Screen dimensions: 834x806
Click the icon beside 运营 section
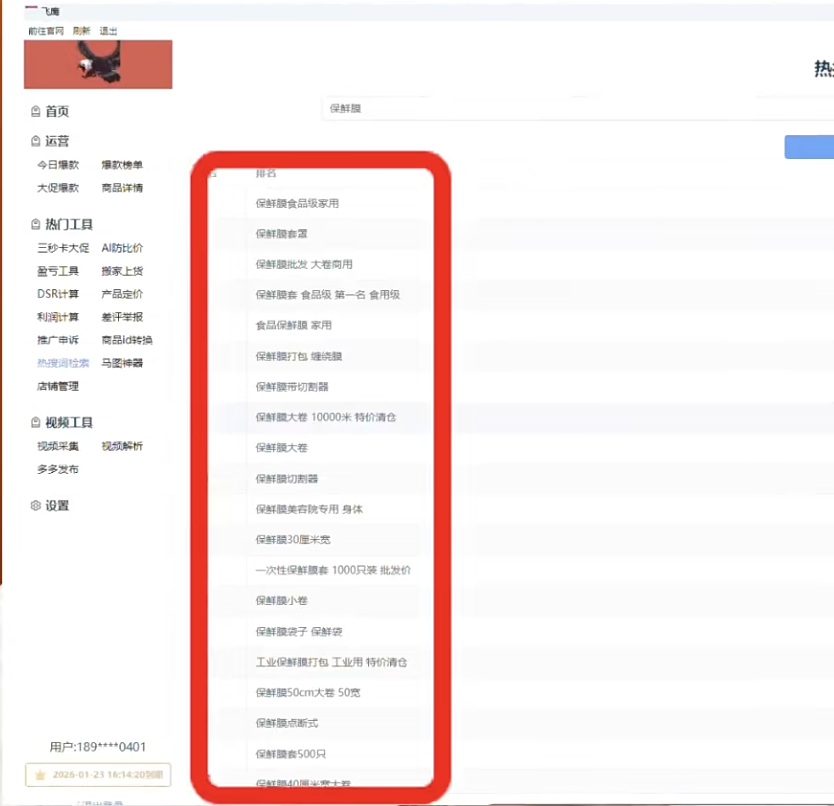point(36,141)
